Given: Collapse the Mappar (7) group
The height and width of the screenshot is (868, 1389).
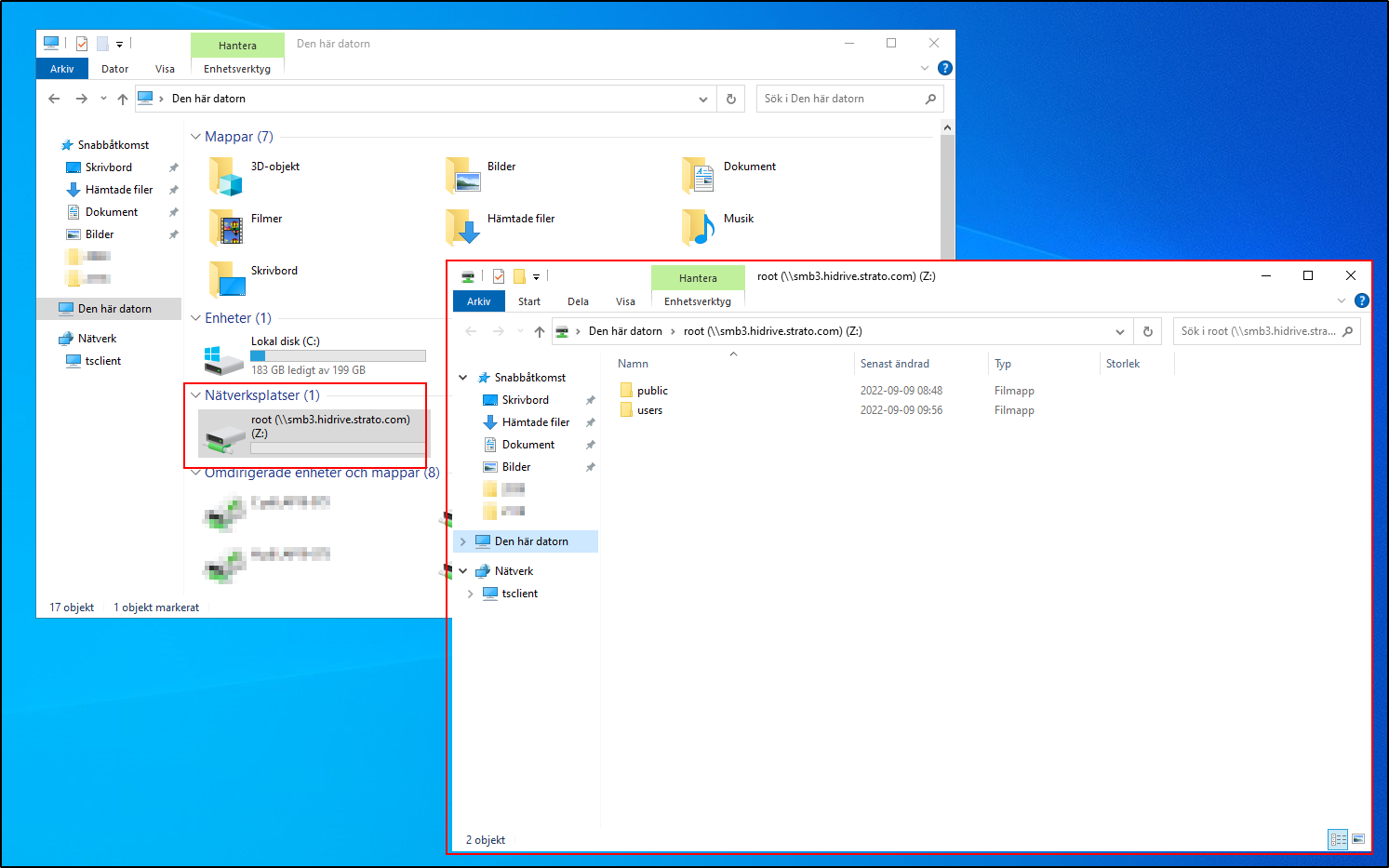Looking at the screenshot, I should tap(196, 137).
